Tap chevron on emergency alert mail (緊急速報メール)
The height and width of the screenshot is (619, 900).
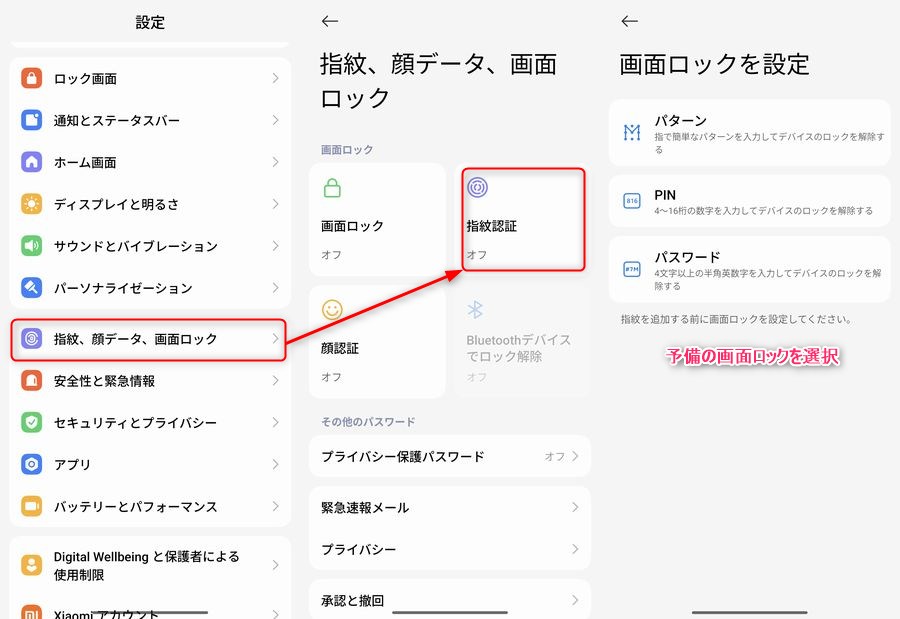575,508
